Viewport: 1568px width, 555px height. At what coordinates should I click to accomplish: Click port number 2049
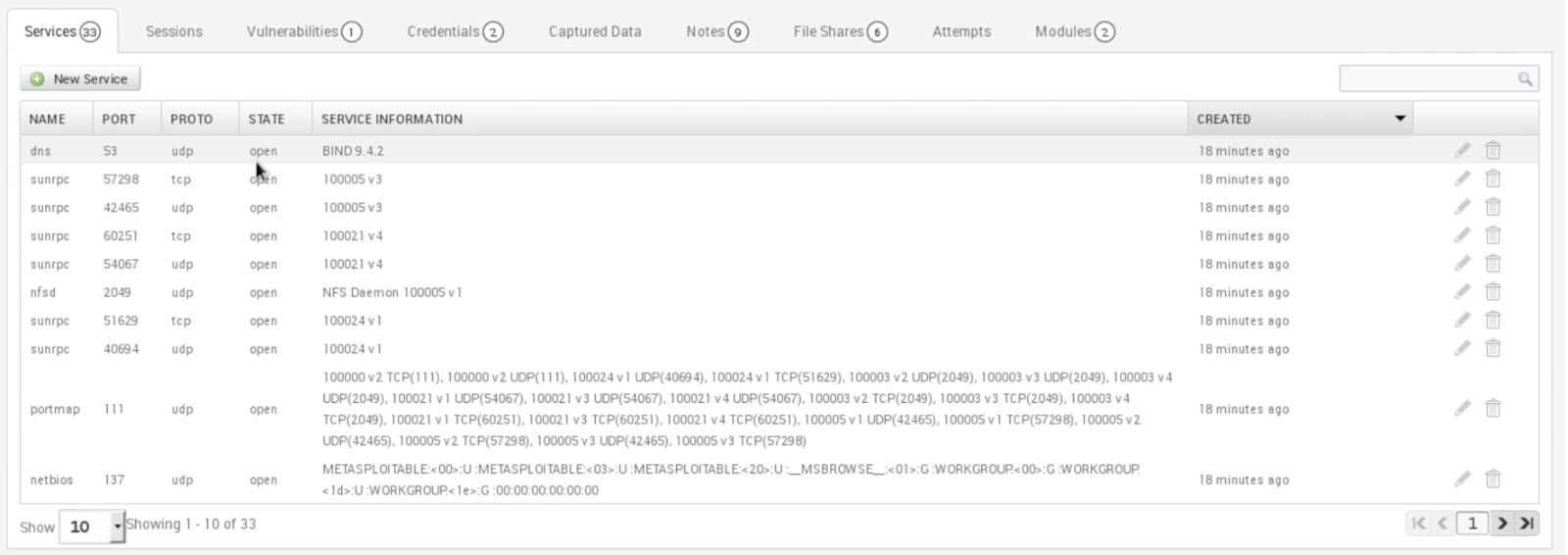pos(117,292)
